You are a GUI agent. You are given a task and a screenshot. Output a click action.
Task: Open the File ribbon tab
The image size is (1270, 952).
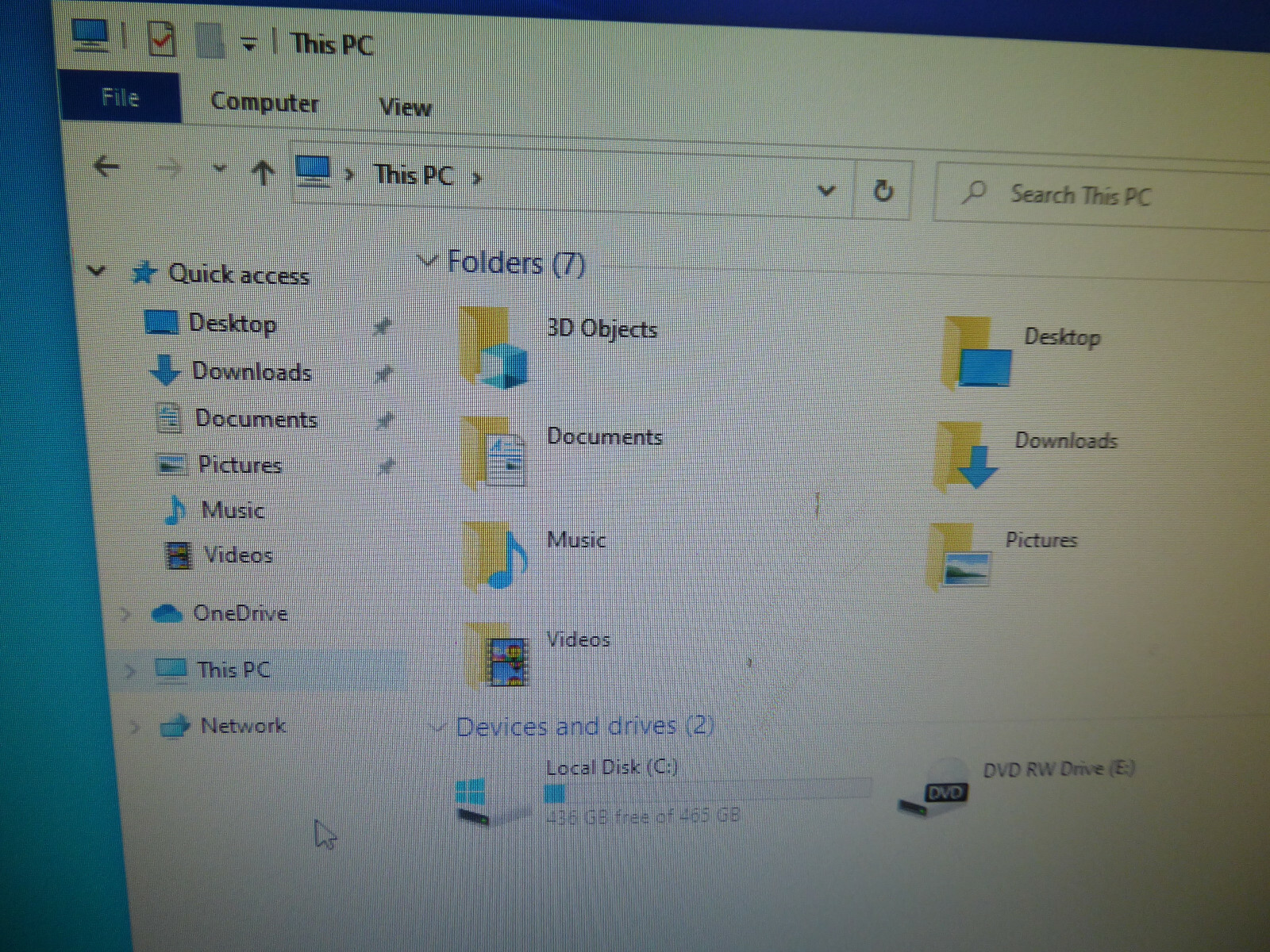pos(120,98)
